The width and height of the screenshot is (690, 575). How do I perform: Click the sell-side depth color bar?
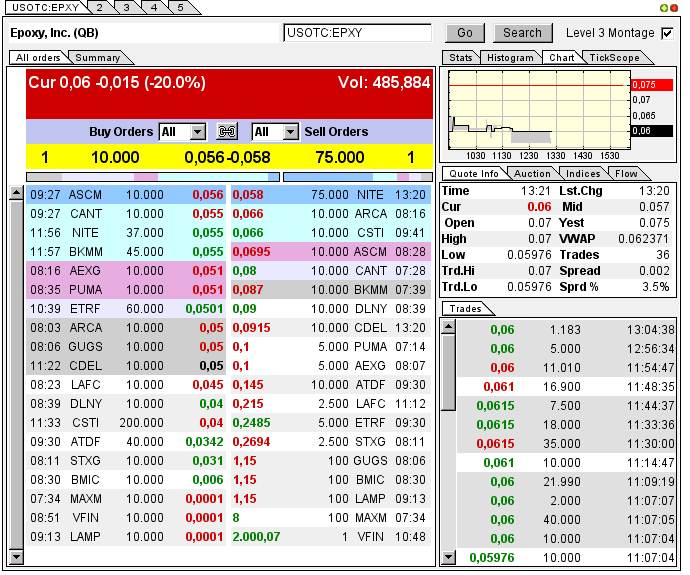tap(358, 177)
